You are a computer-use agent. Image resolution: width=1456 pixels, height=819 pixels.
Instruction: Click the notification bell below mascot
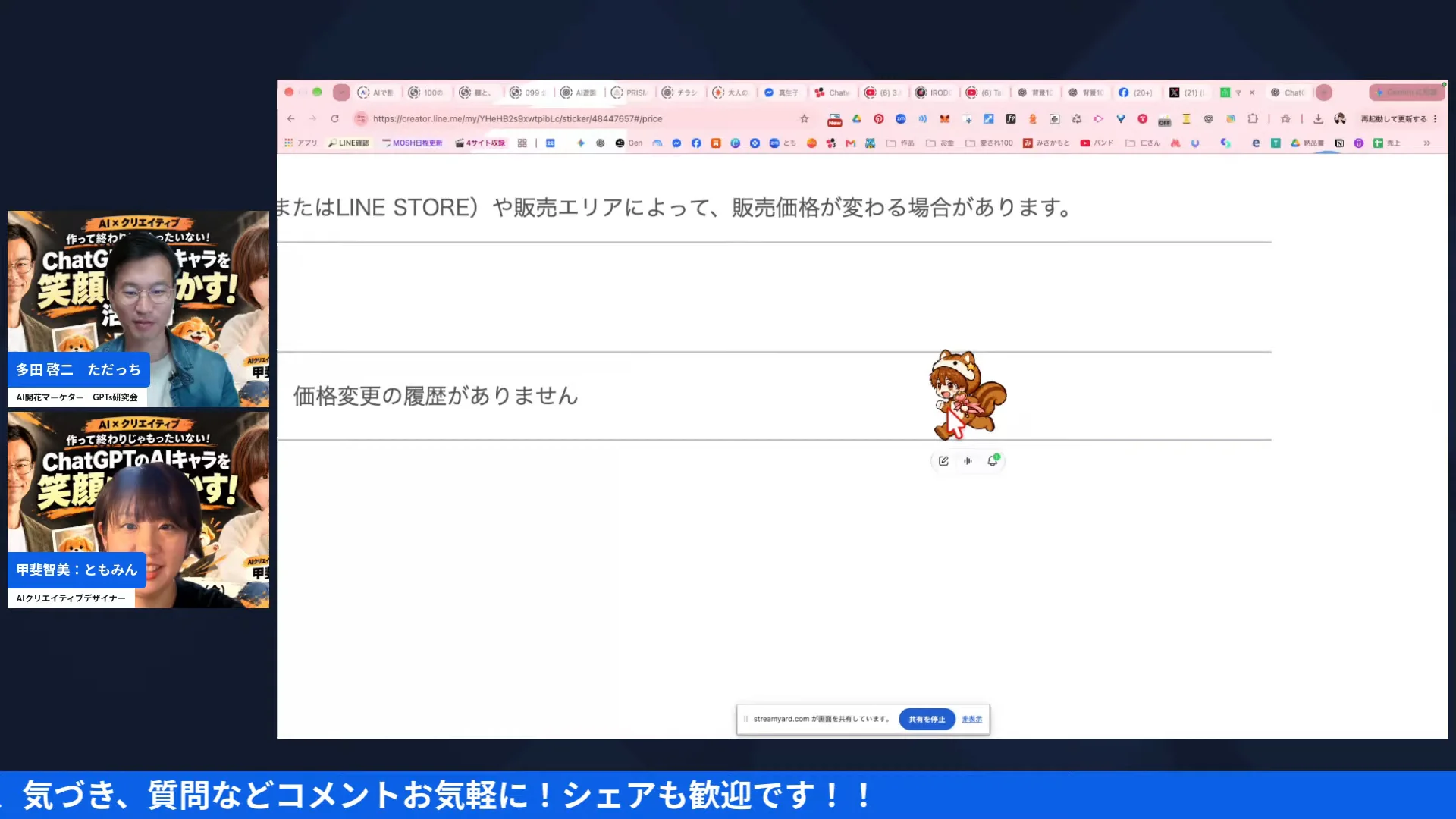point(993,460)
